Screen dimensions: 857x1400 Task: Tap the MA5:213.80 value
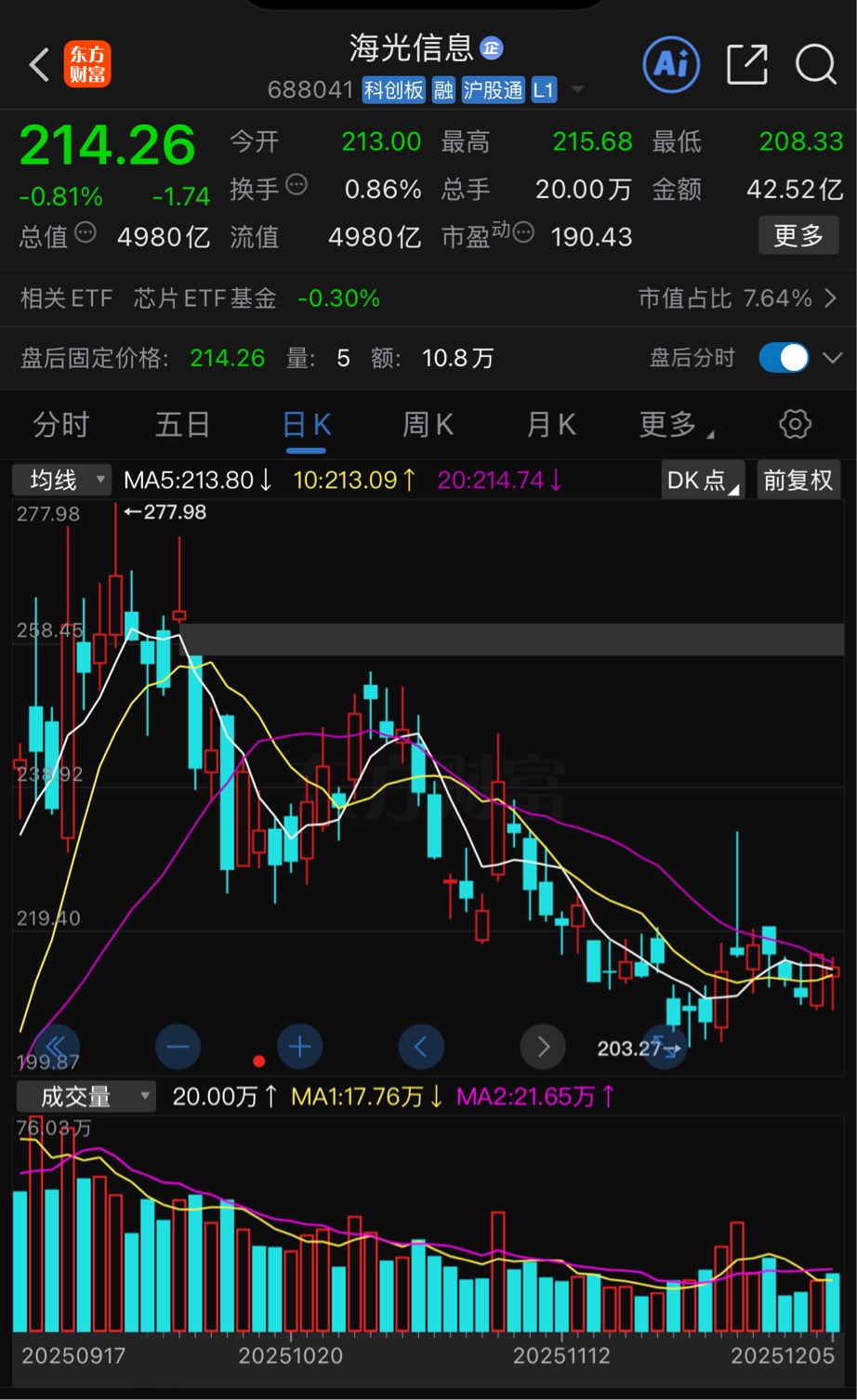tap(198, 480)
